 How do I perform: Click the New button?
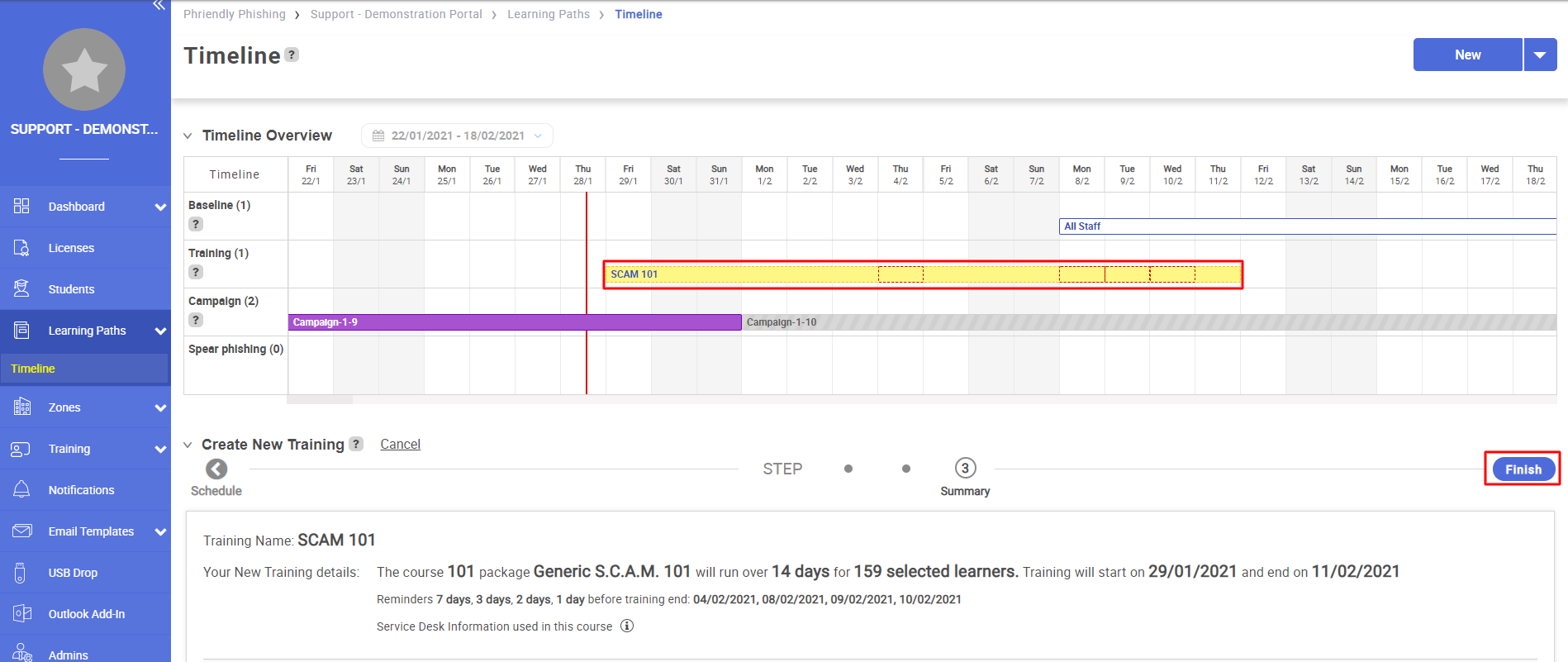click(1467, 55)
